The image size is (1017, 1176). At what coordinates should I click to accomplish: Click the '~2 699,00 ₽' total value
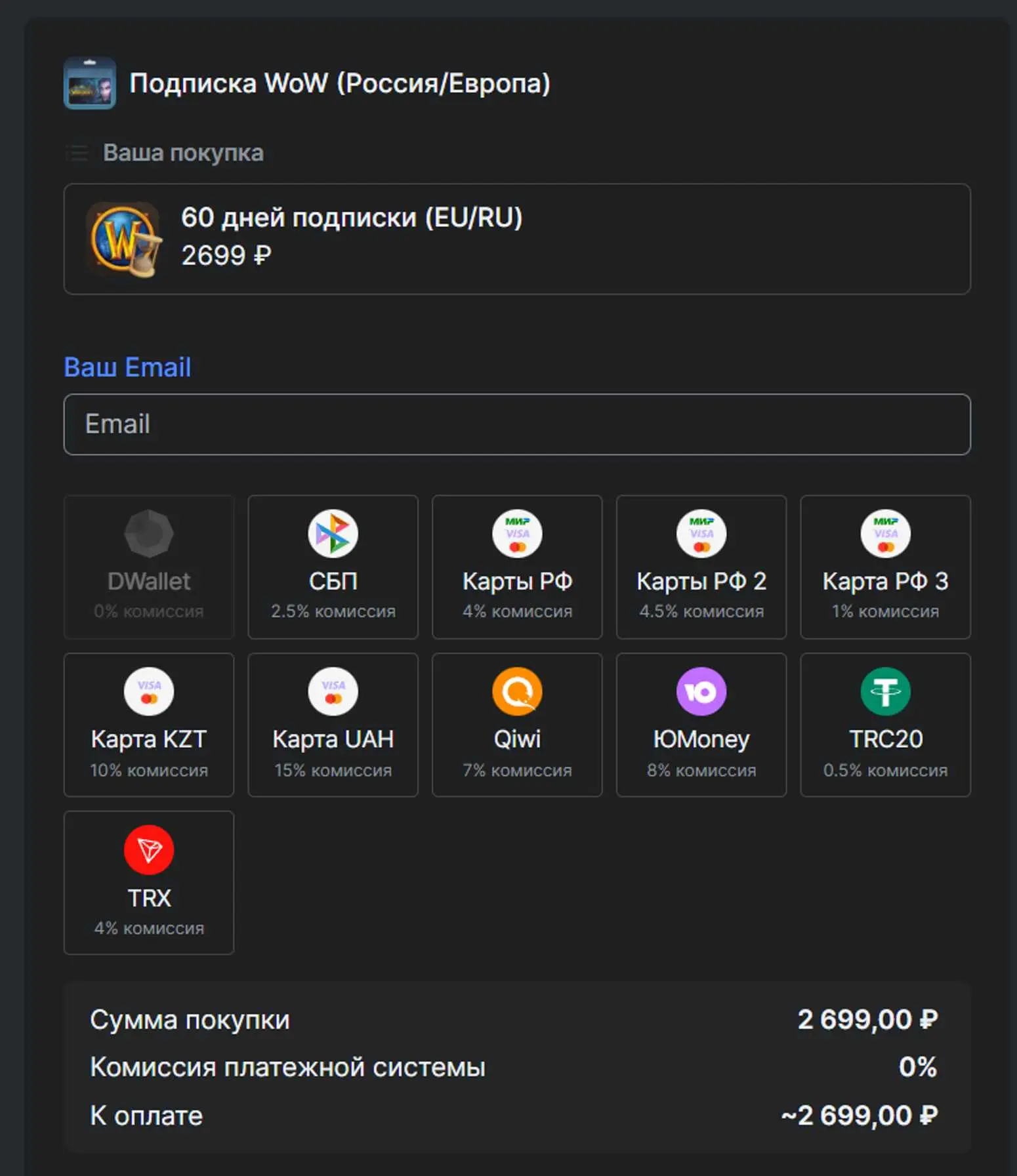pyautogui.click(x=860, y=1116)
